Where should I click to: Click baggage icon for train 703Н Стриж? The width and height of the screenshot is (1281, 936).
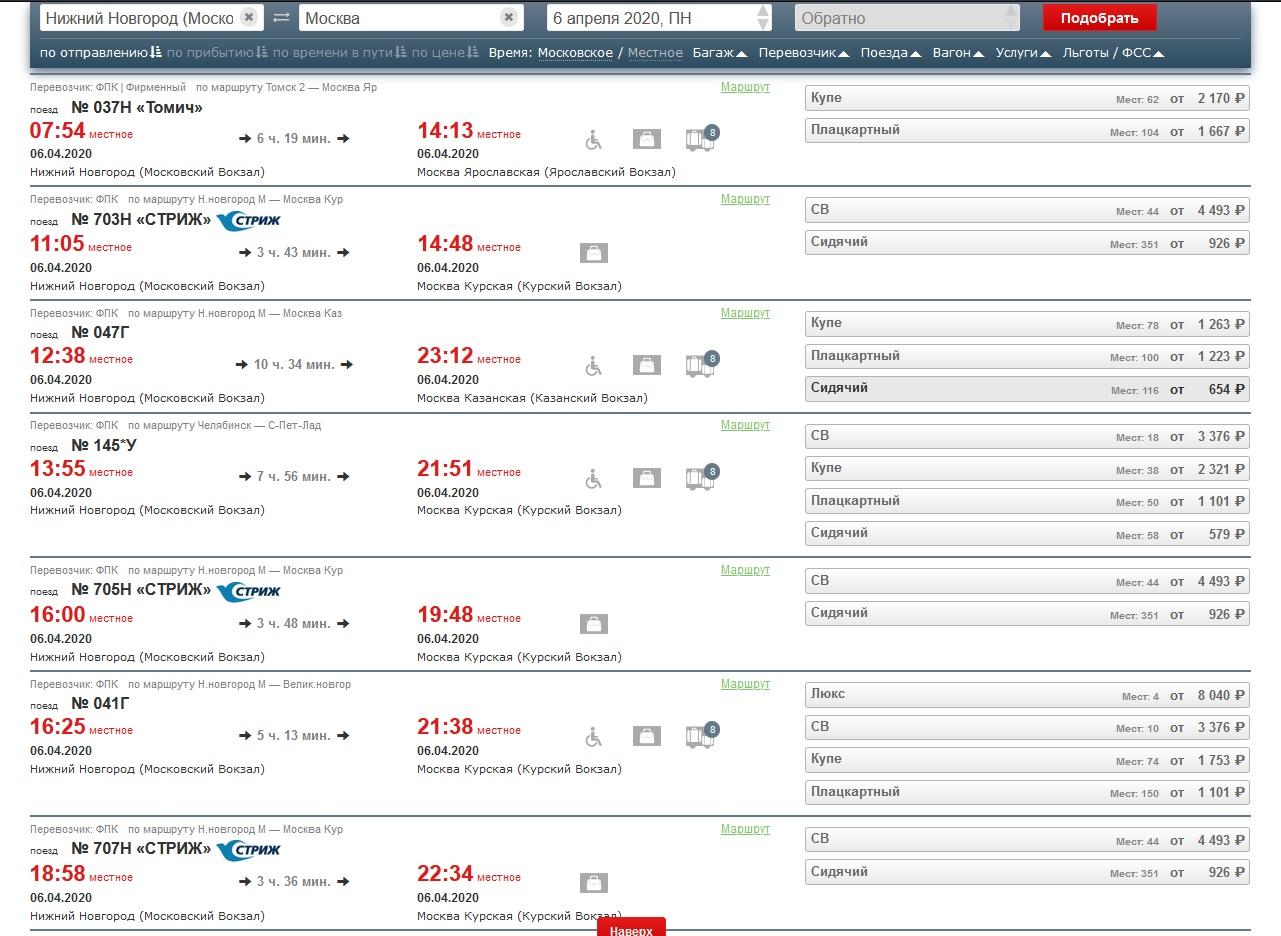click(594, 253)
